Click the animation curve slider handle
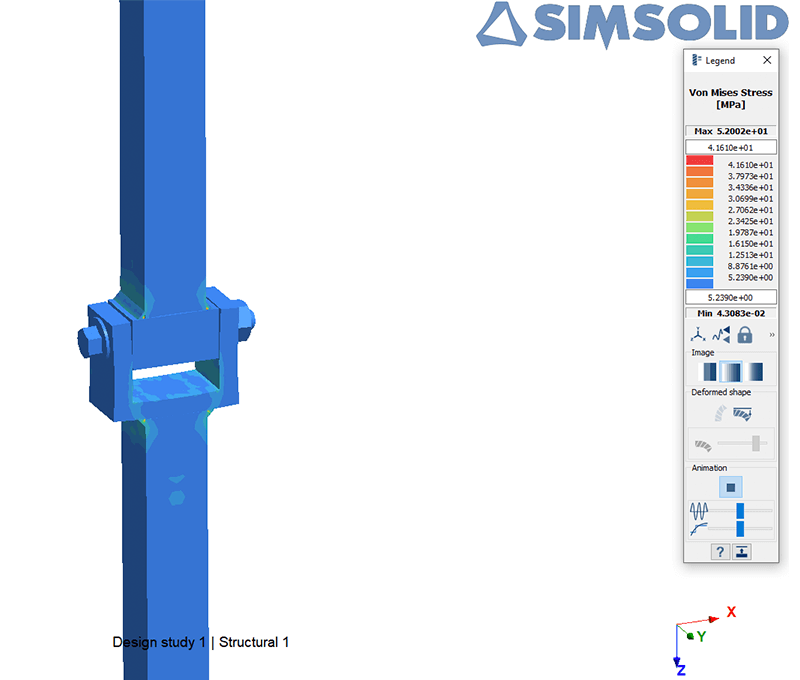Viewport: 800px width, 680px height. click(740, 528)
